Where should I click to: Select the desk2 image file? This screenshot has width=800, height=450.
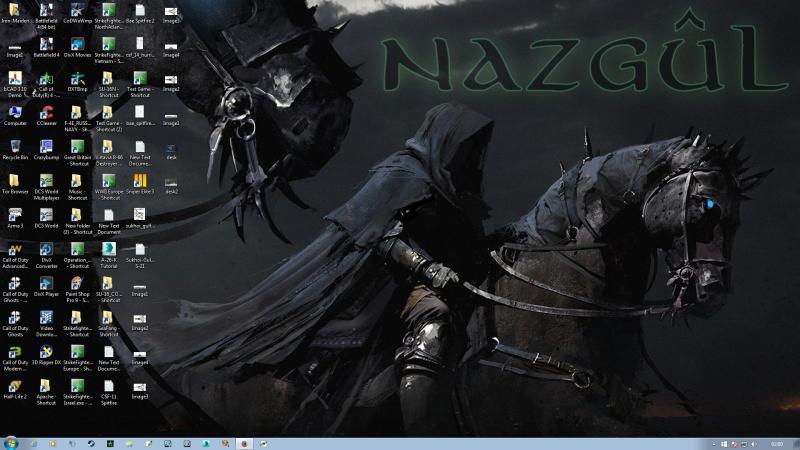pos(171,186)
